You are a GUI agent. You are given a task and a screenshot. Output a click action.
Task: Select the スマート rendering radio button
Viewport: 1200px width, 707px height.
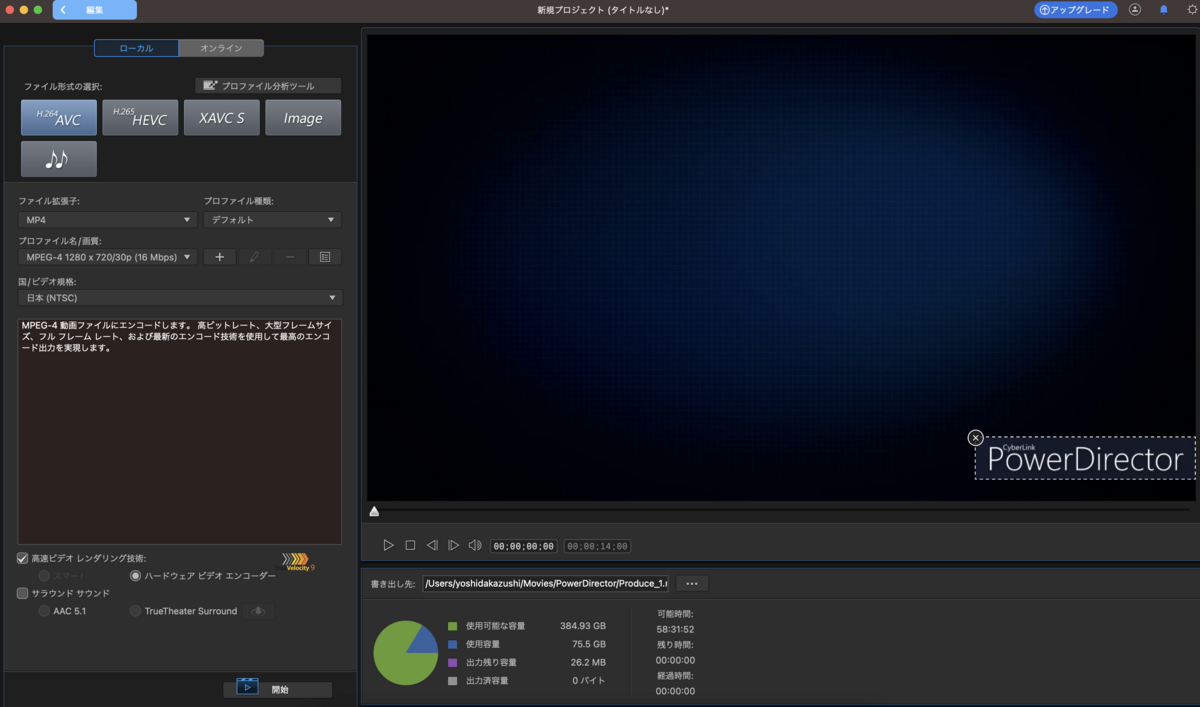[44, 576]
